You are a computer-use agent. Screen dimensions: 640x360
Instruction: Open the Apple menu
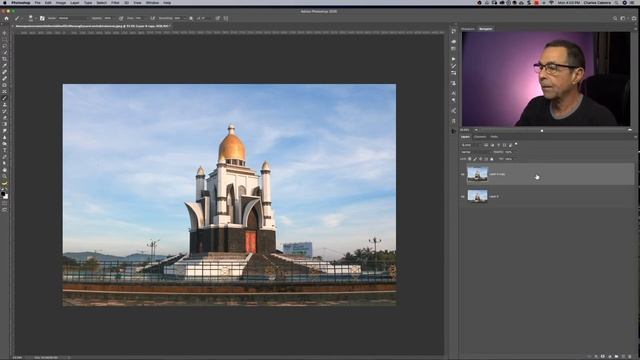(x=5, y=3)
